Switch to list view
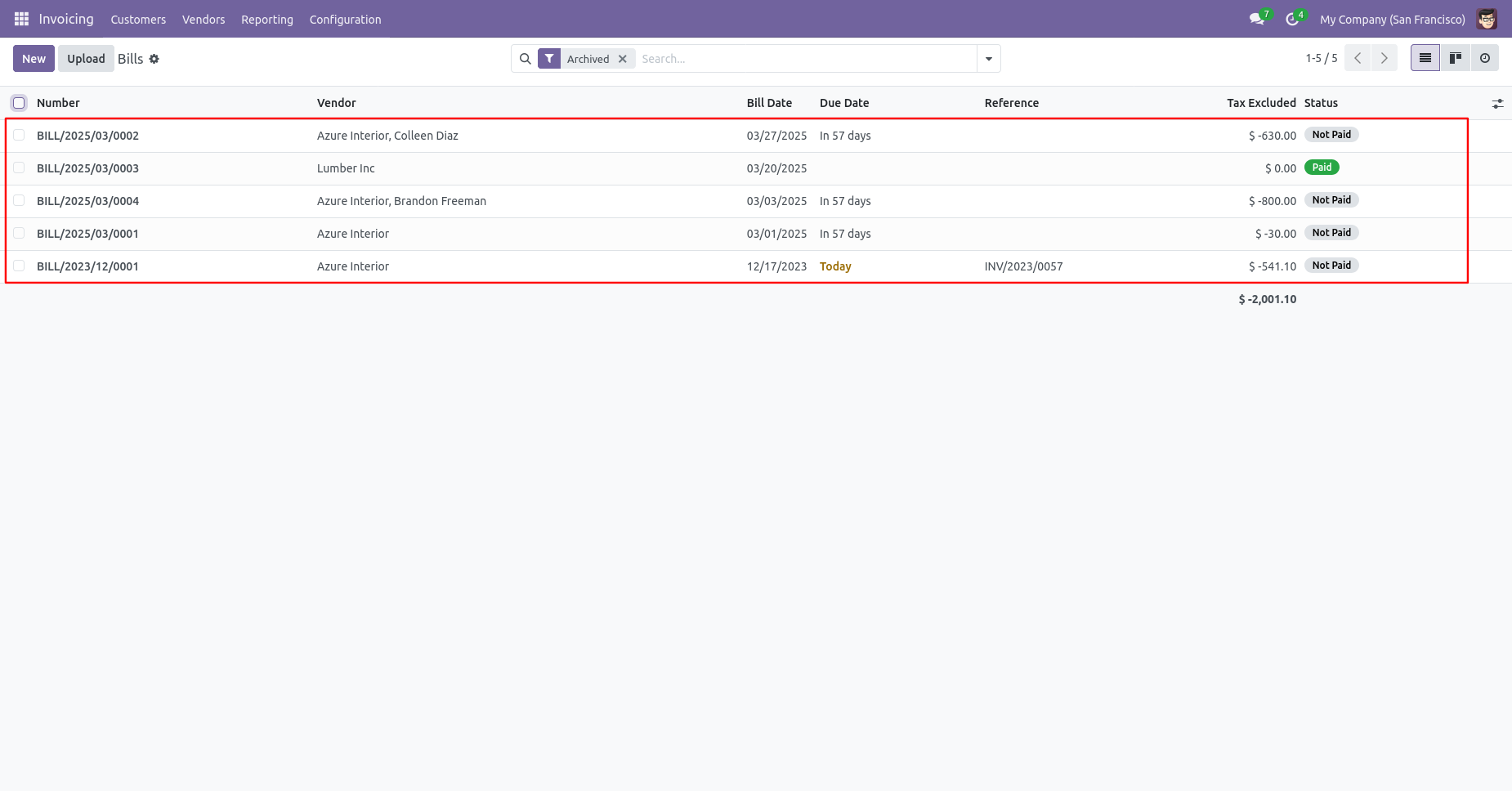1512x791 pixels. [1425, 58]
